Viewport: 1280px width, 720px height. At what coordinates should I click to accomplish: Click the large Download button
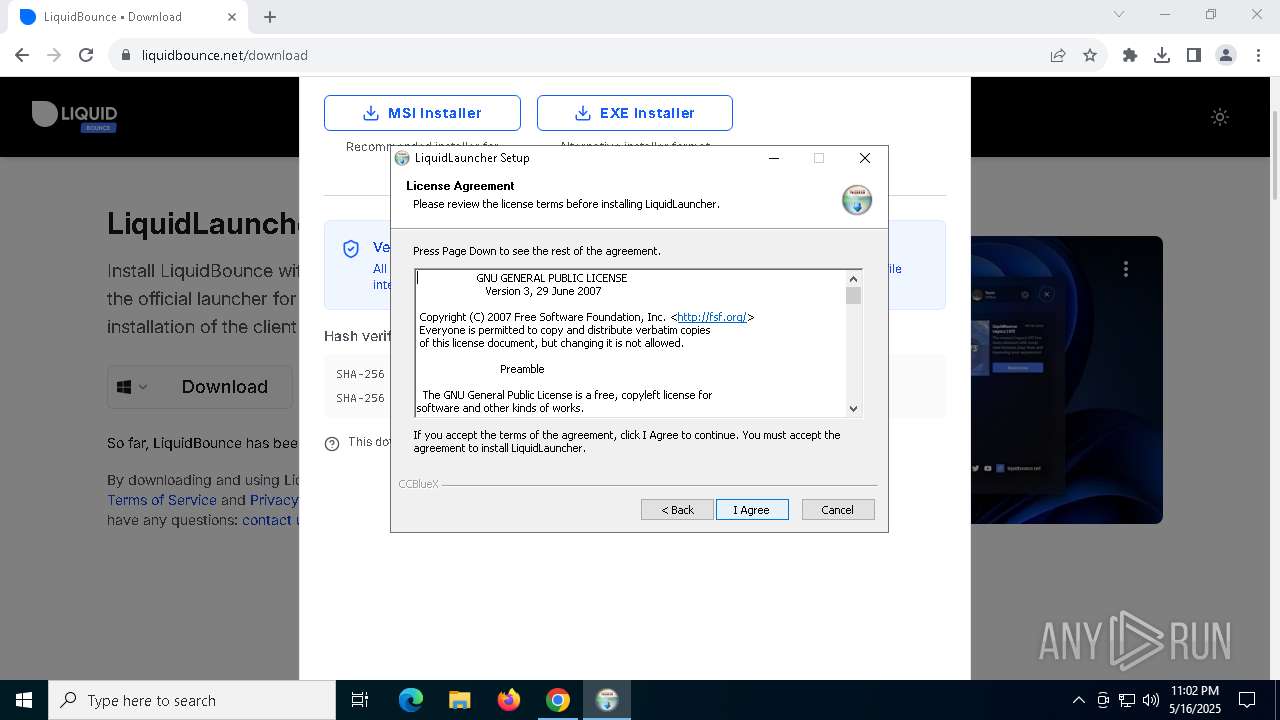point(224,387)
